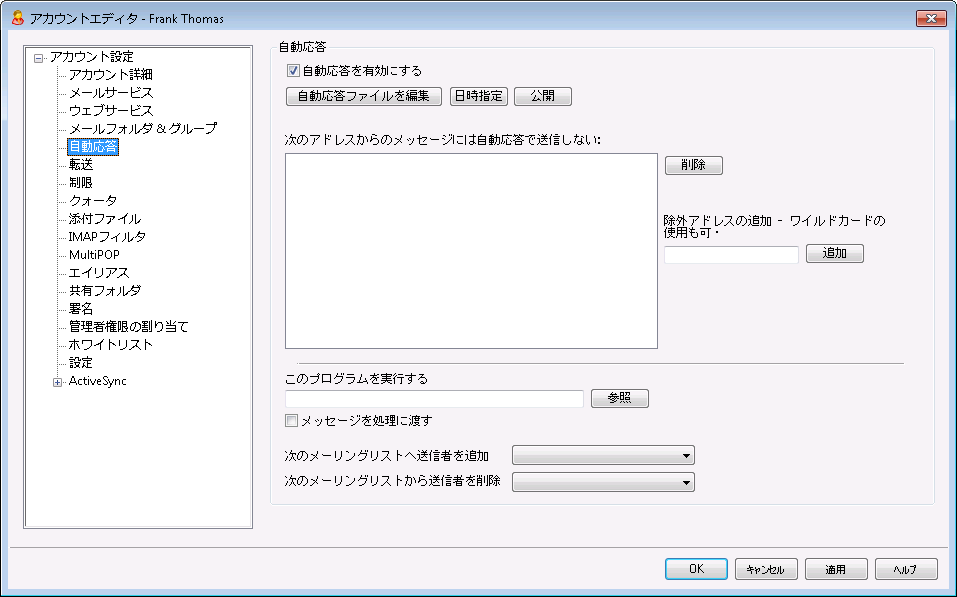This screenshot has height=597, width=957.
Task: Collapse the アカウント設定 tree node
Action: pyautogui.click(x=39, y=57)
